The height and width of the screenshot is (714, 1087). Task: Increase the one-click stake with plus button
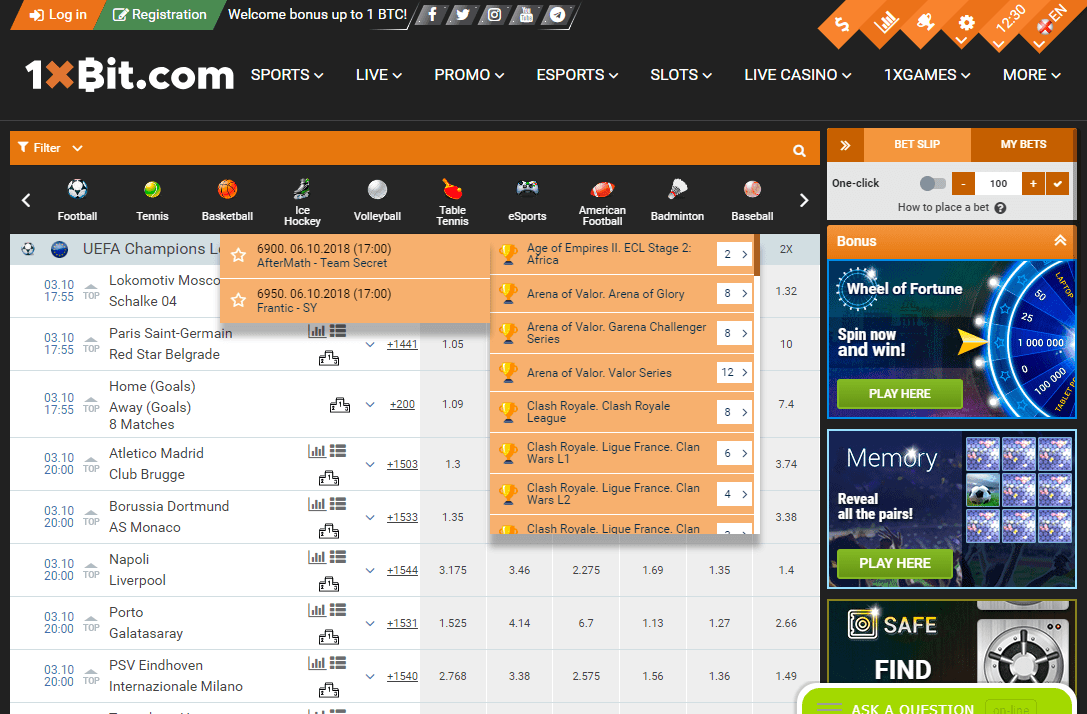pyautogui.click(x=1033, y=183)
